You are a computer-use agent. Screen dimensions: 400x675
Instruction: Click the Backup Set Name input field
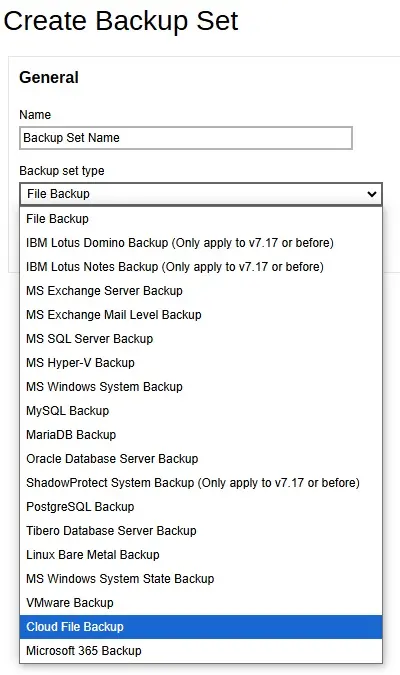186,138
